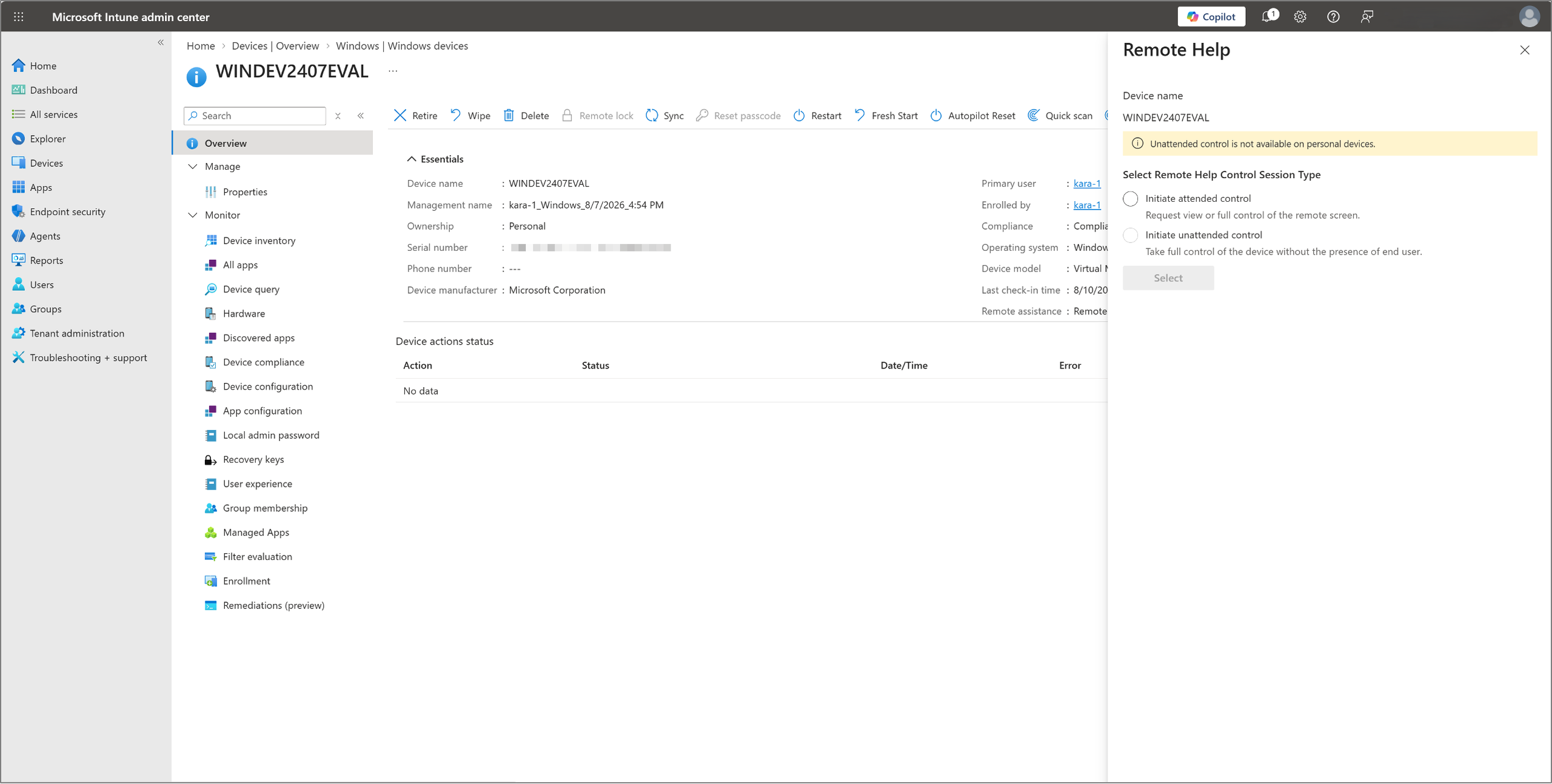Collapse the device resource menu
This screenshot has width=1552, height=784.
361,116
